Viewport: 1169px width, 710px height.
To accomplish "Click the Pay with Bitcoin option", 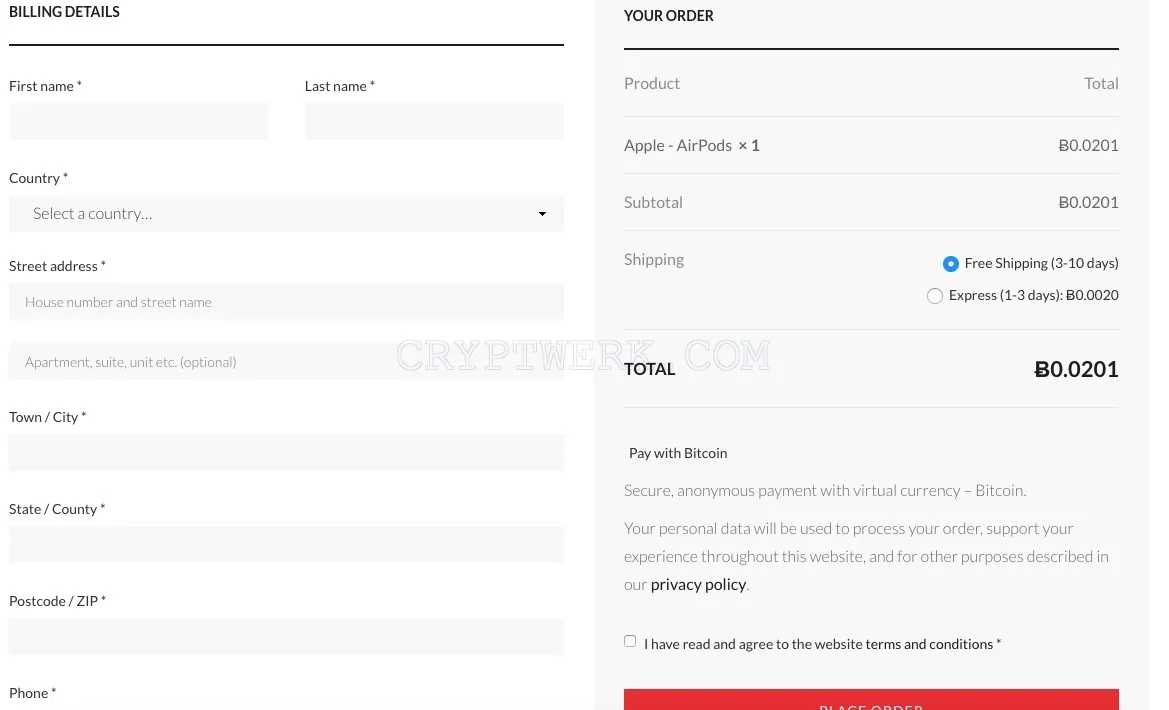I will point(678,453).
